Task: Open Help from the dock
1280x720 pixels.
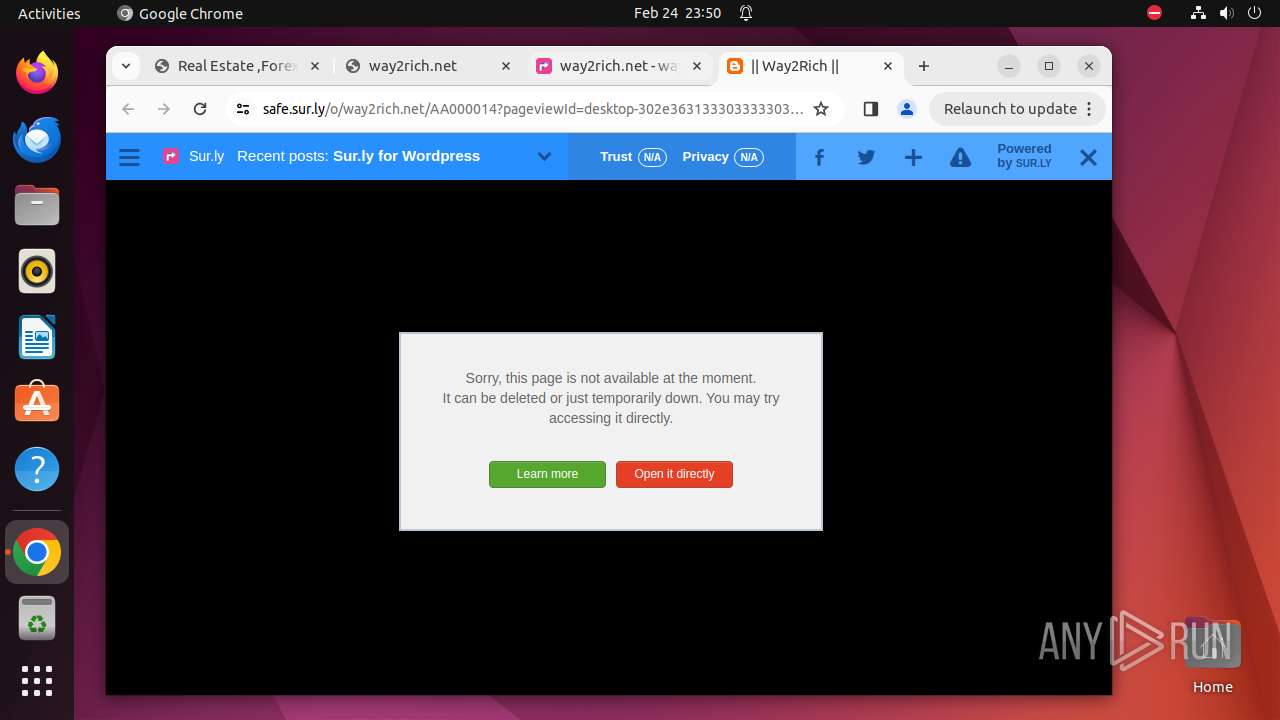Action: (37, 469)
